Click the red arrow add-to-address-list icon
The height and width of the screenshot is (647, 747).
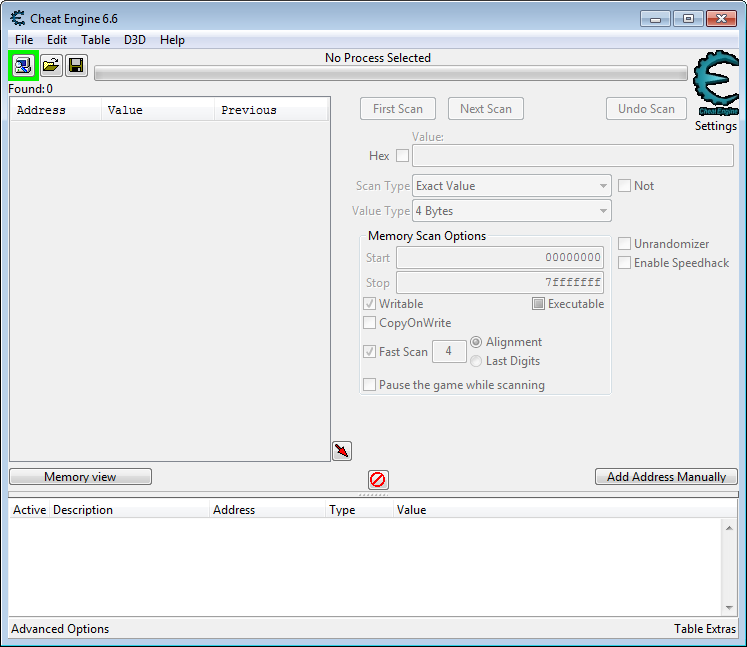tap(342, 451)
